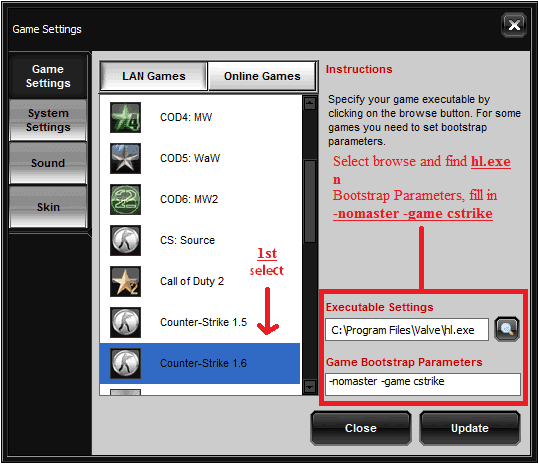Select COD6: MW2 in the game list
This screenshot has width=538, height=464.
[200, 199]
